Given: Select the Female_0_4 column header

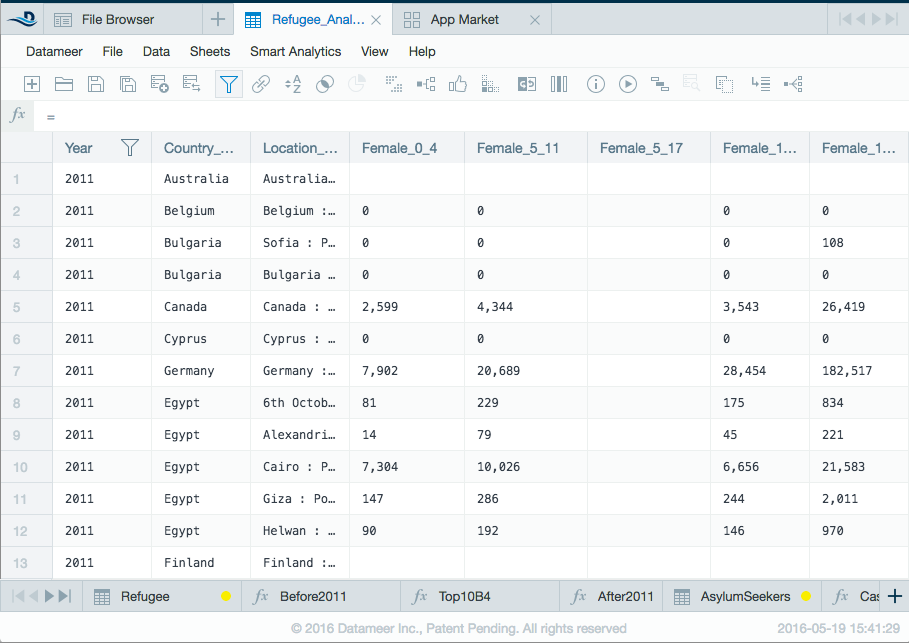Looking at the screenshot, I should [x=406, y=148].
